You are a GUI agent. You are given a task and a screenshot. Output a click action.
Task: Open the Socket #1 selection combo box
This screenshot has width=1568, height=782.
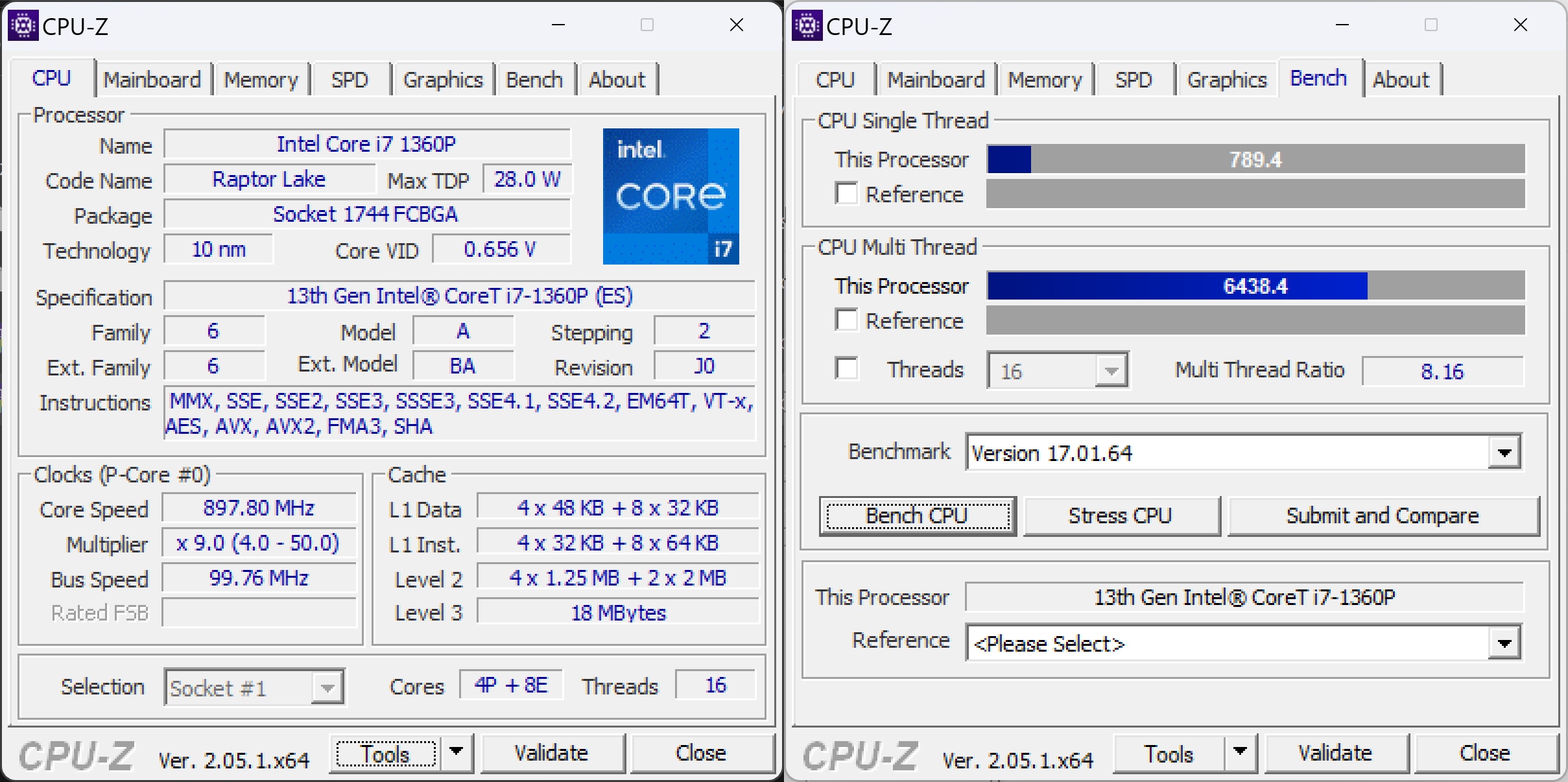pos(254,687)
